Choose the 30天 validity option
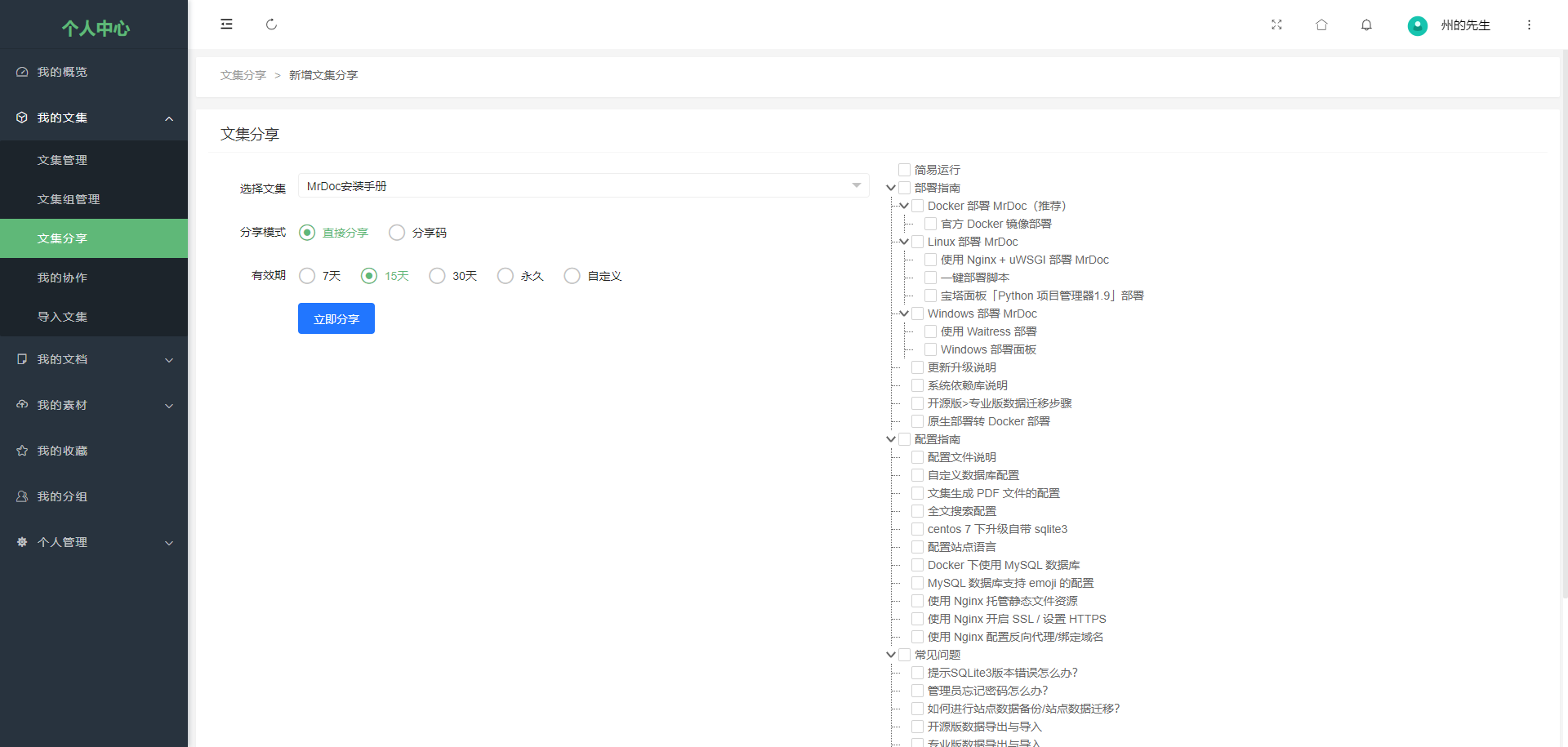This screenshot has height=747, width=1568. (x=437, y=276)
